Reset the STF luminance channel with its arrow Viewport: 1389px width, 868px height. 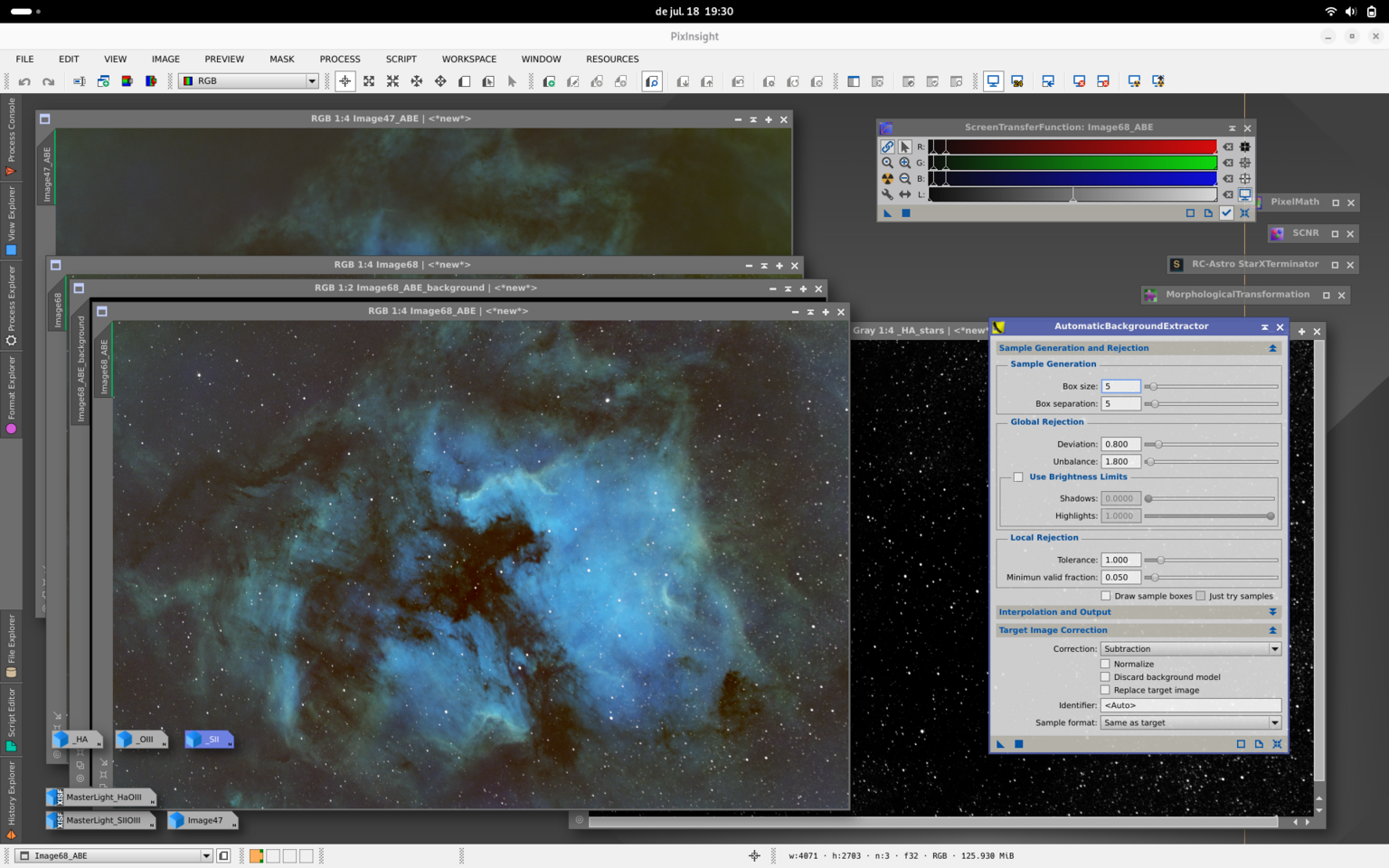(x=1228, y=194)
